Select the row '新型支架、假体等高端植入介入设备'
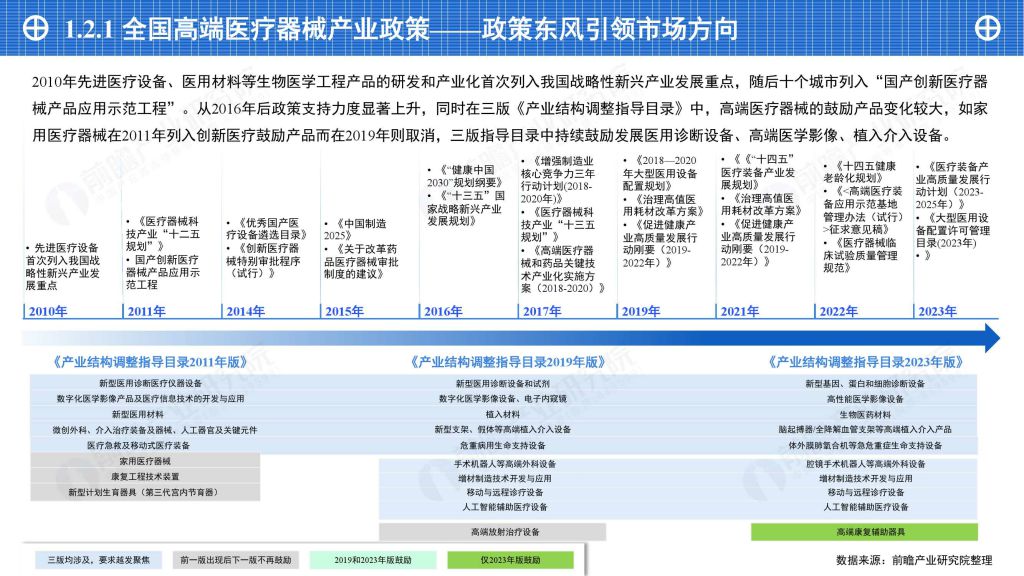Screen dimensions: 1024x576 click(x=503, y=430)
